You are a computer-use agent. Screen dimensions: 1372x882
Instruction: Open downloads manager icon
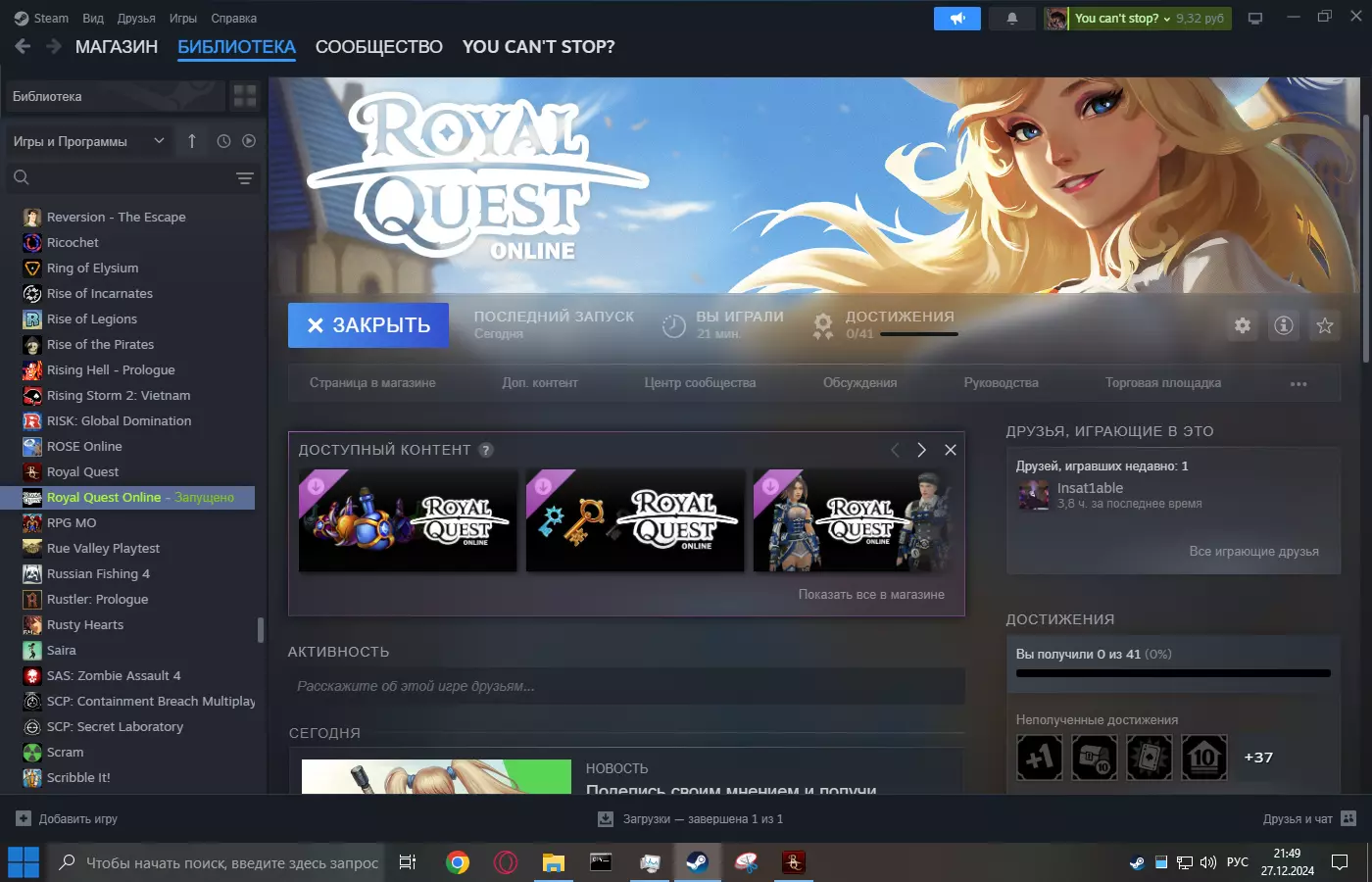606,818
